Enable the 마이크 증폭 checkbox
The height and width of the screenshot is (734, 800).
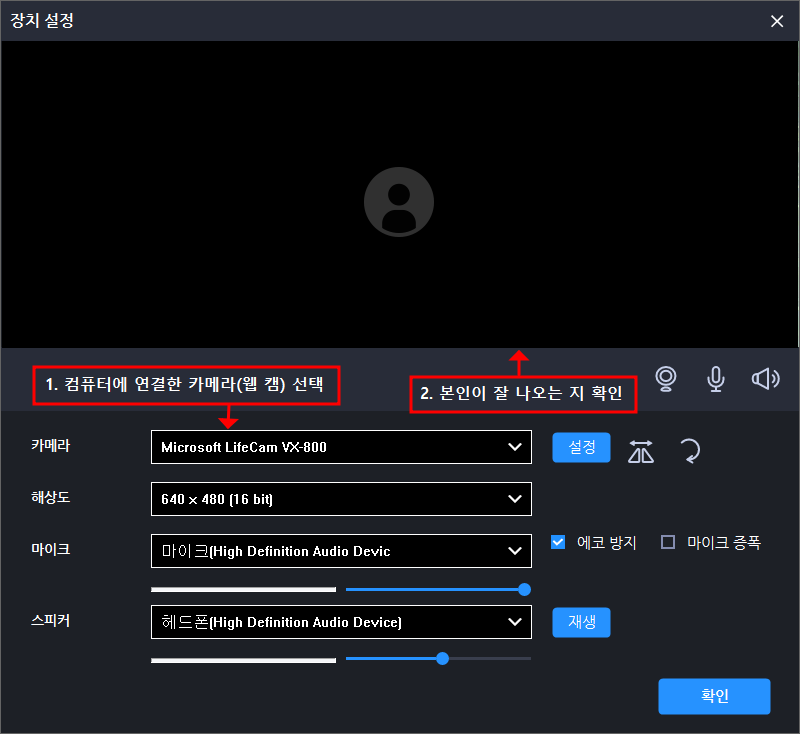click(668, 542)
